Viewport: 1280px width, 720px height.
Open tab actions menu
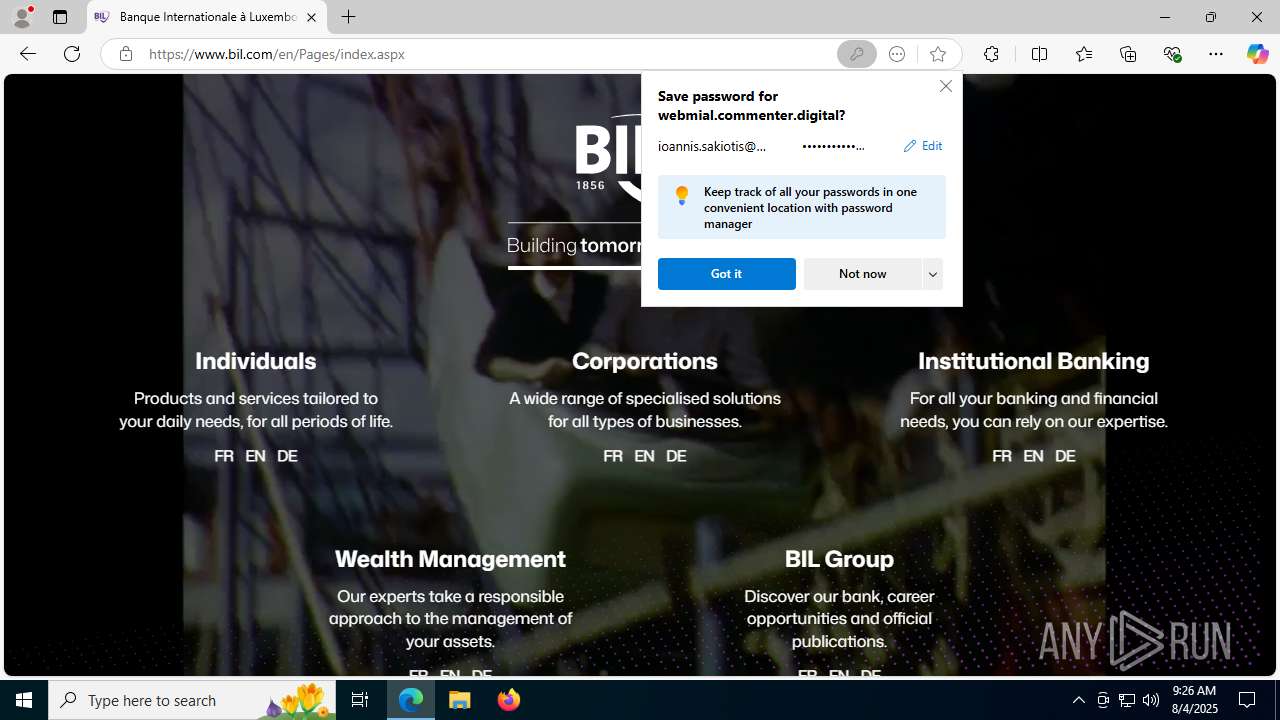tap(60, 17)
